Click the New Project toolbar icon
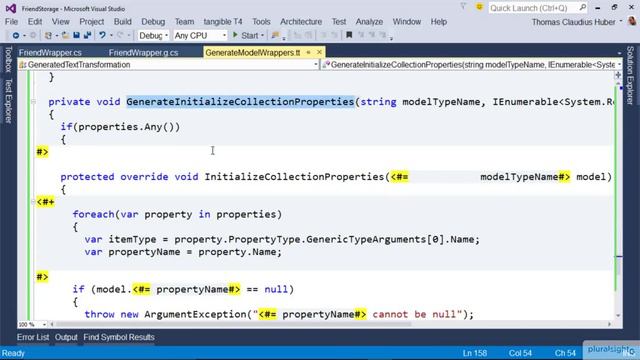 48,36
